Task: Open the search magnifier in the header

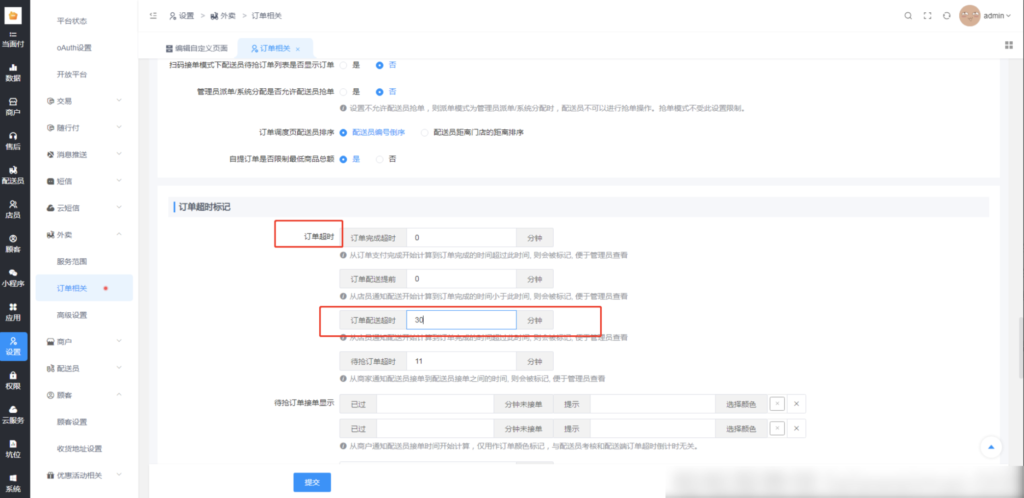Action: [908, 16]
